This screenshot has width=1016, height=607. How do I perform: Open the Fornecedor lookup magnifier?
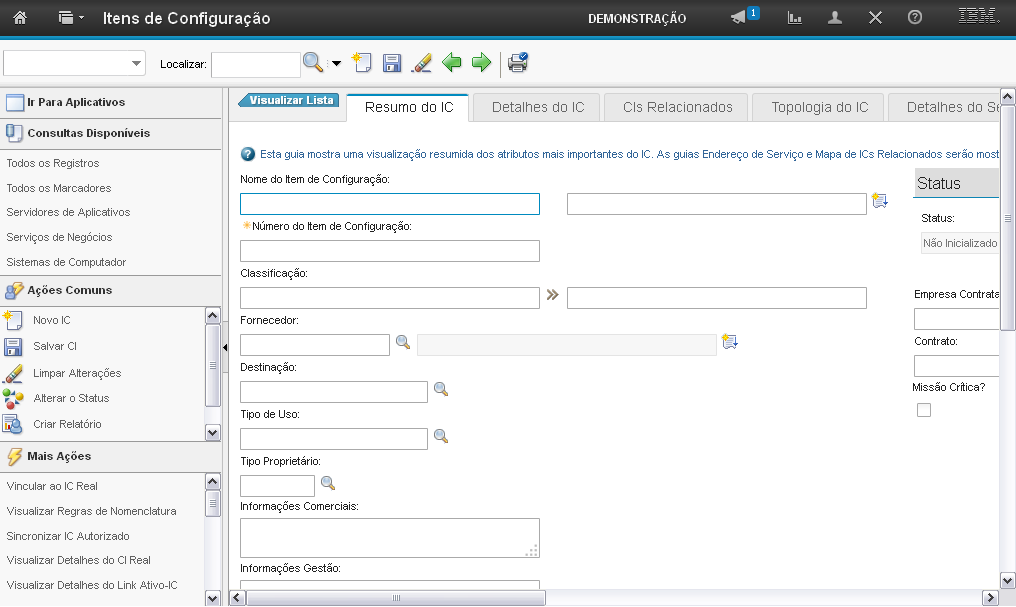pos(403,342)
